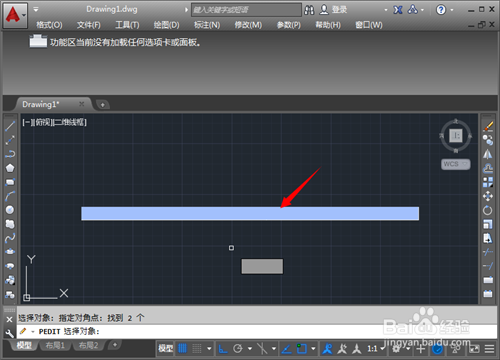Screen dimensions: 500x360
Task: Switch to the 布局2 layout tab
Action: (88, 345)
